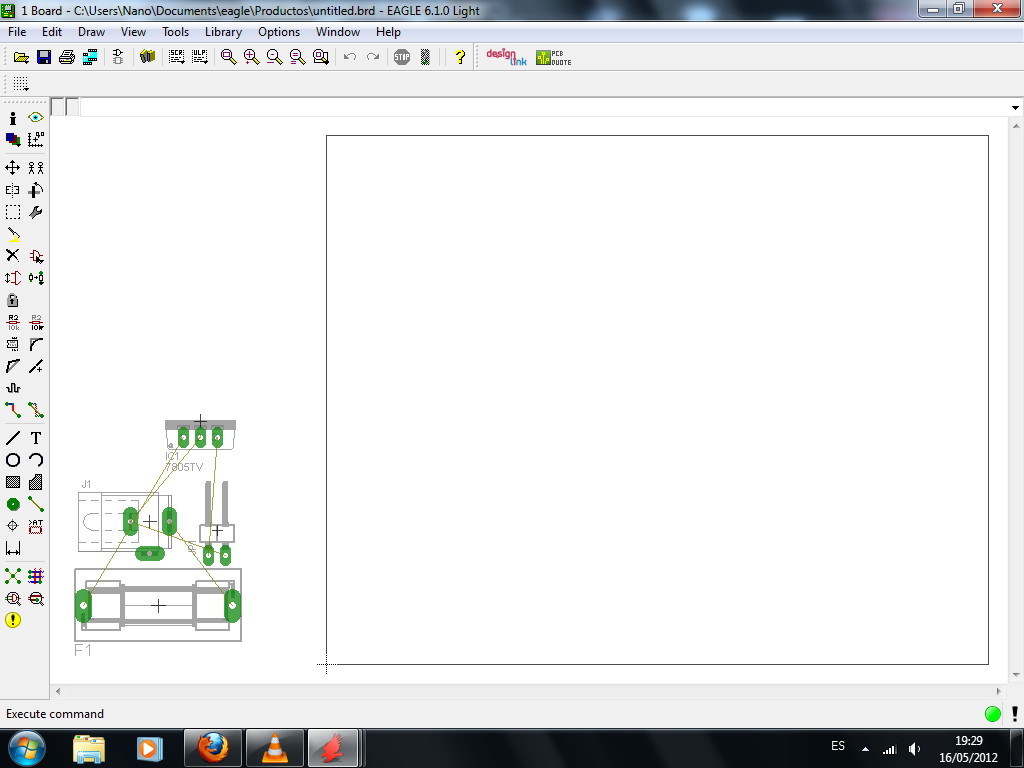Select the Smash tool
Viewport: 1024px width, 768px height.
12,344
